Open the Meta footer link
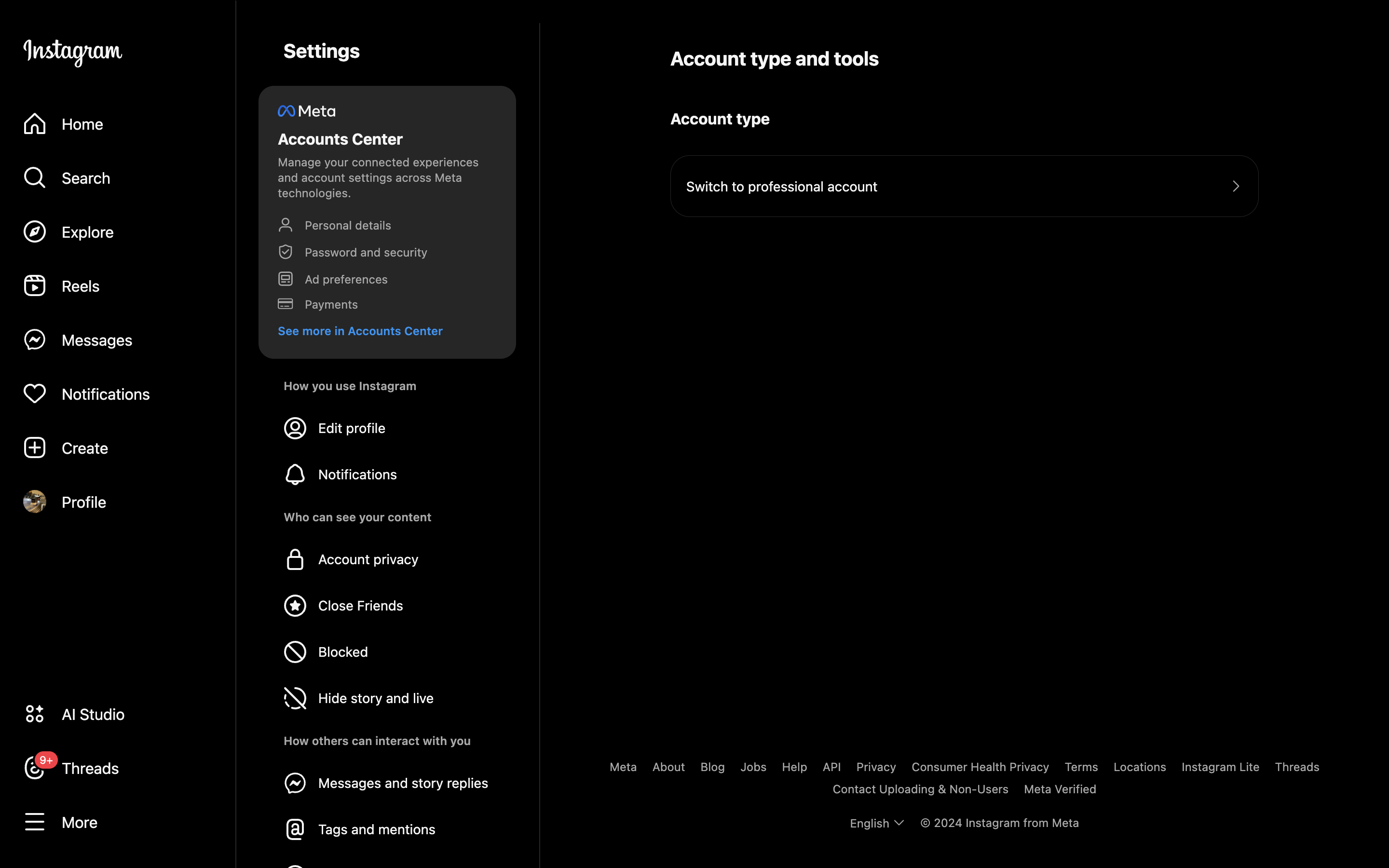Screen dimensions: 1389x868 (623, 767)
